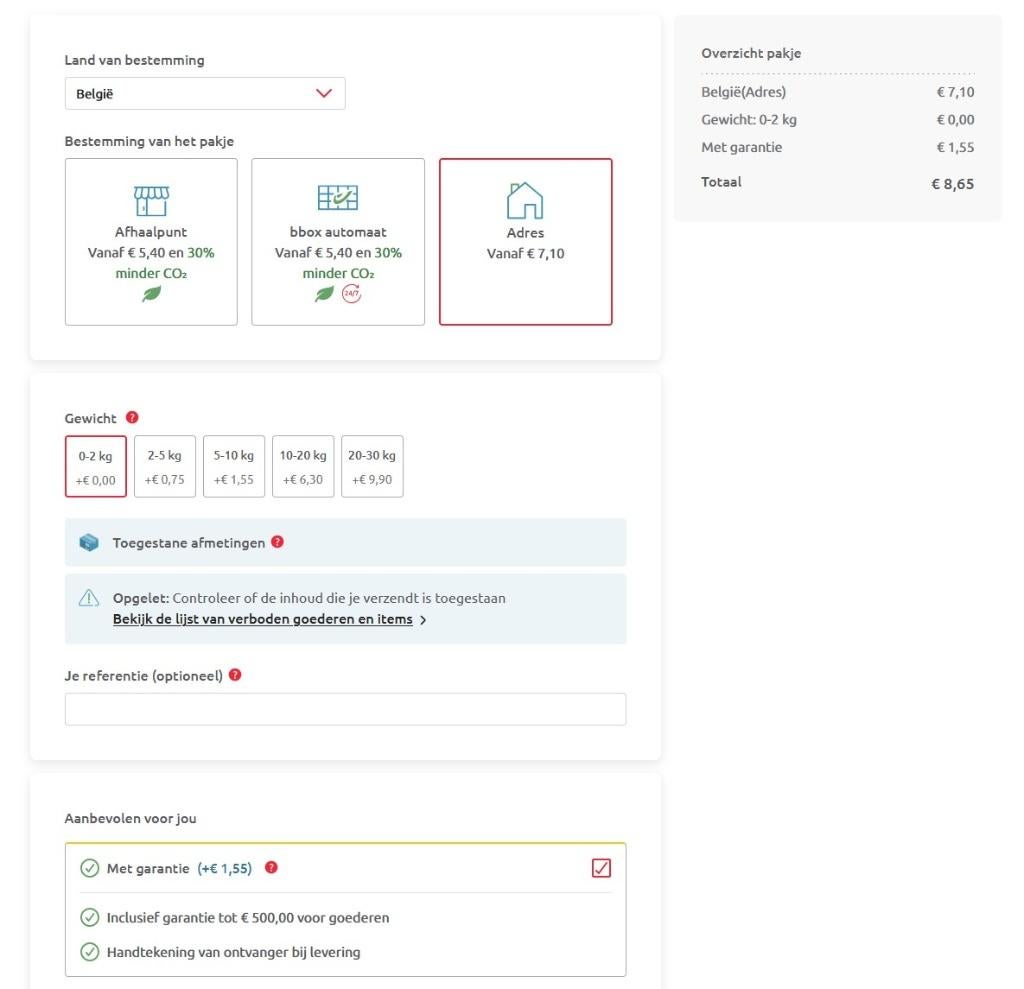1024x989 pixels.
Task: Choose the 5-10 kg weight option
Action: pos(233,466)
